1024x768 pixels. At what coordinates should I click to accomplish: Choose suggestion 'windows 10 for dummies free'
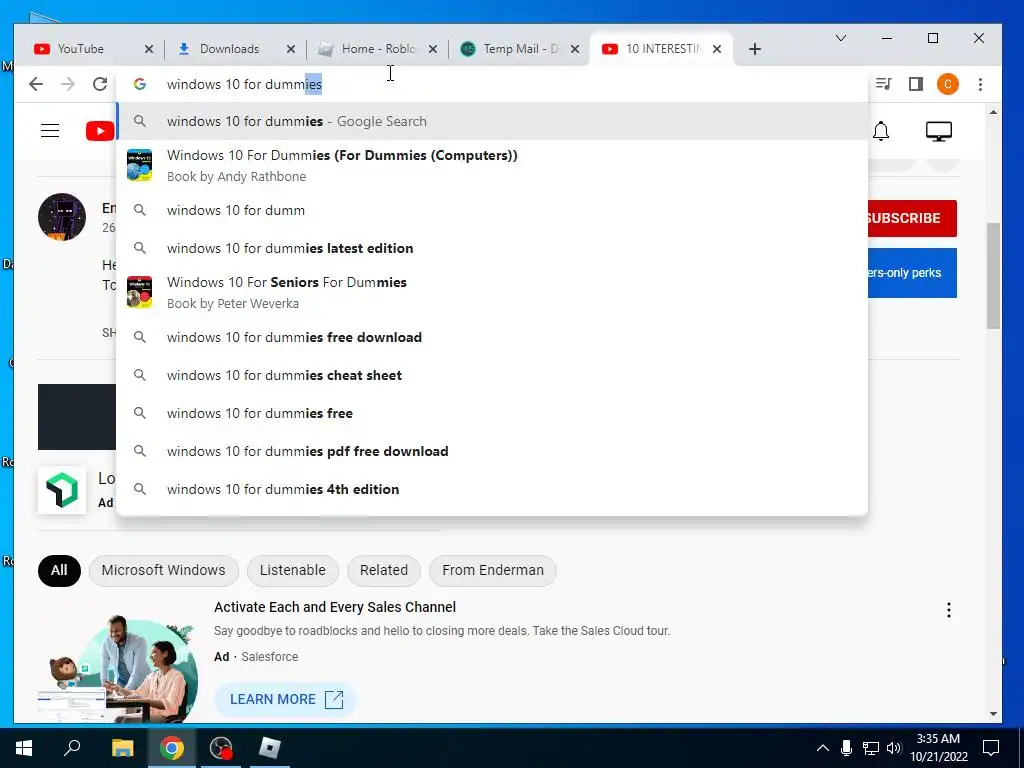(x=492, y=413)
